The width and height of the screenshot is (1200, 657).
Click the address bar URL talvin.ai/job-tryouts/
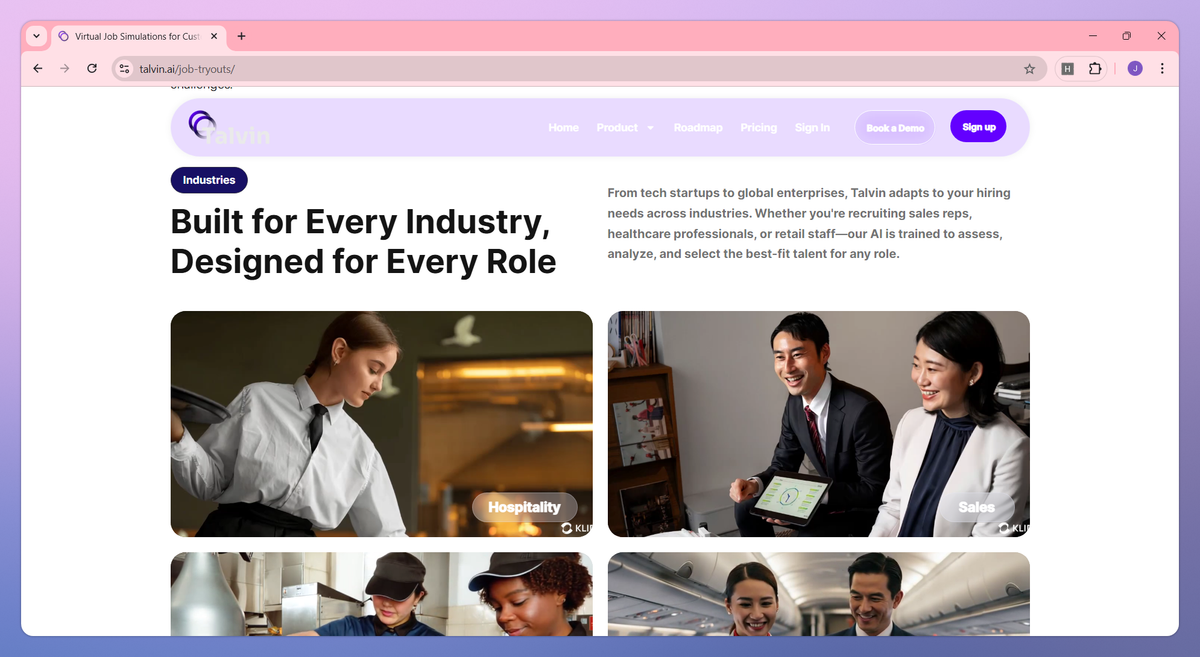coord(187,69)
